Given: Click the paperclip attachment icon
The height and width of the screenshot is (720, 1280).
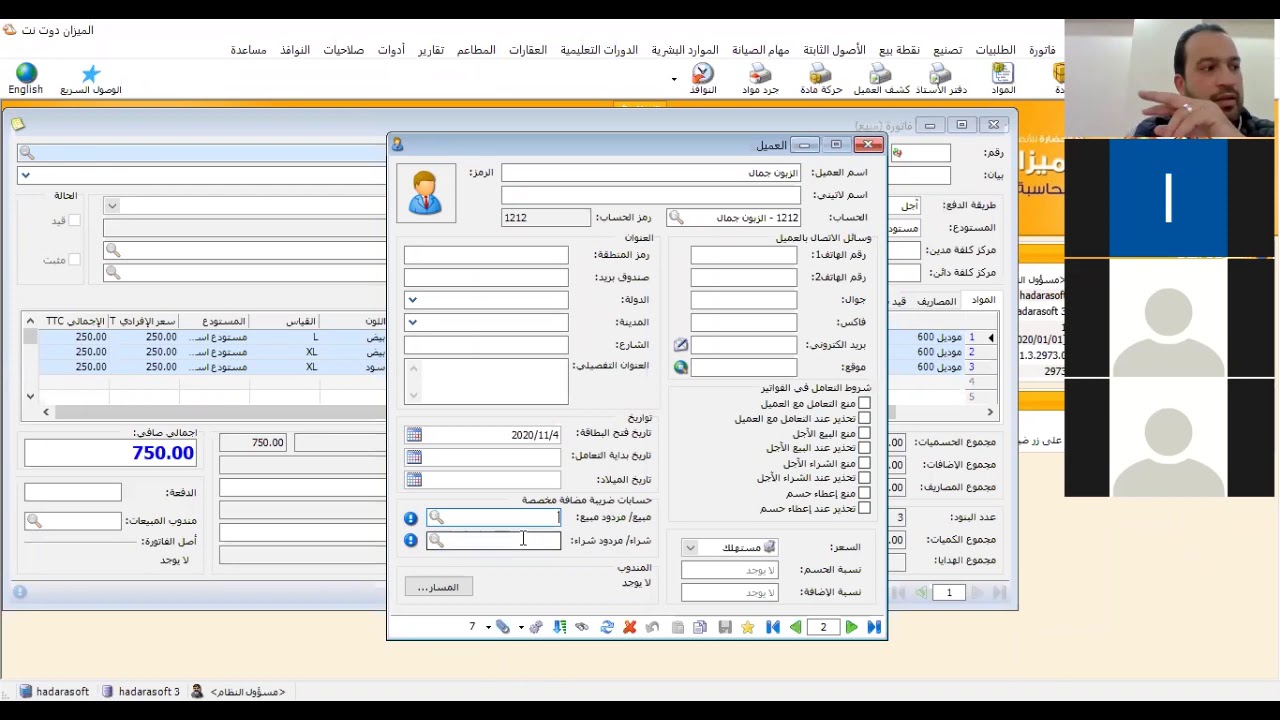Looking at the screenshot, I should (503, 628).
